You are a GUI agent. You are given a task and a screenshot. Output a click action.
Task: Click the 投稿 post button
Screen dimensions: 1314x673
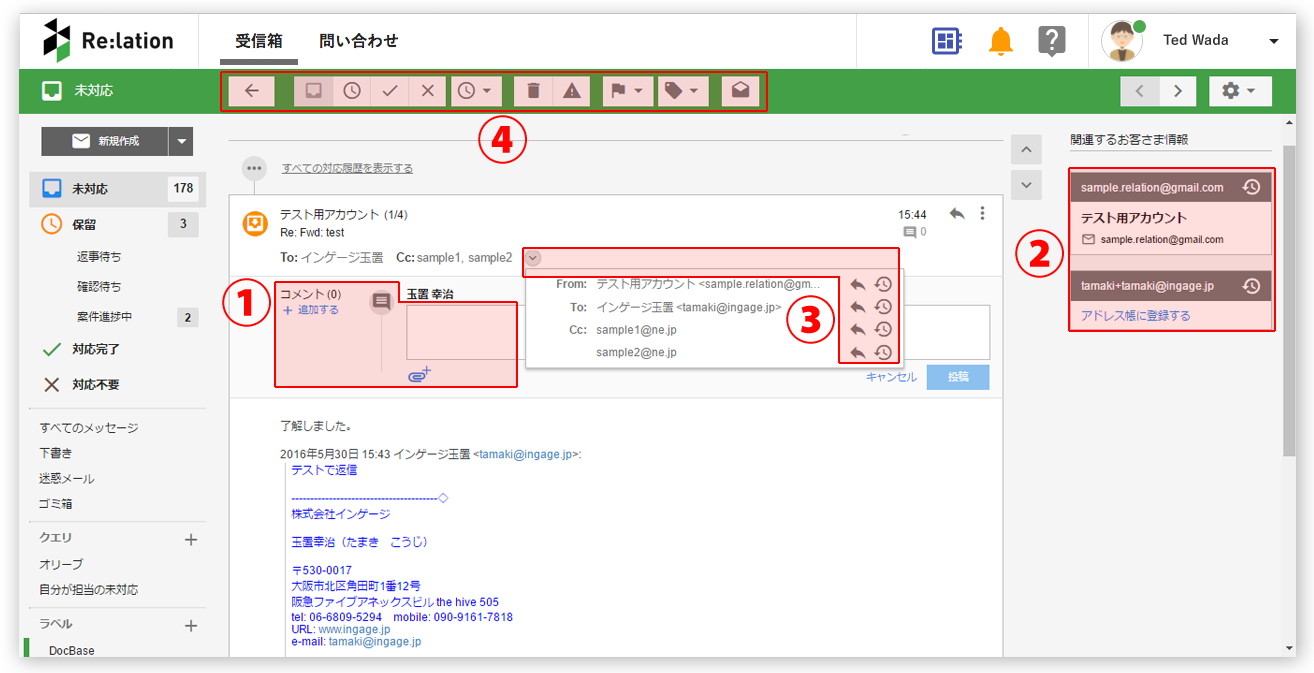pyautogui.click(x=958, y=377)
